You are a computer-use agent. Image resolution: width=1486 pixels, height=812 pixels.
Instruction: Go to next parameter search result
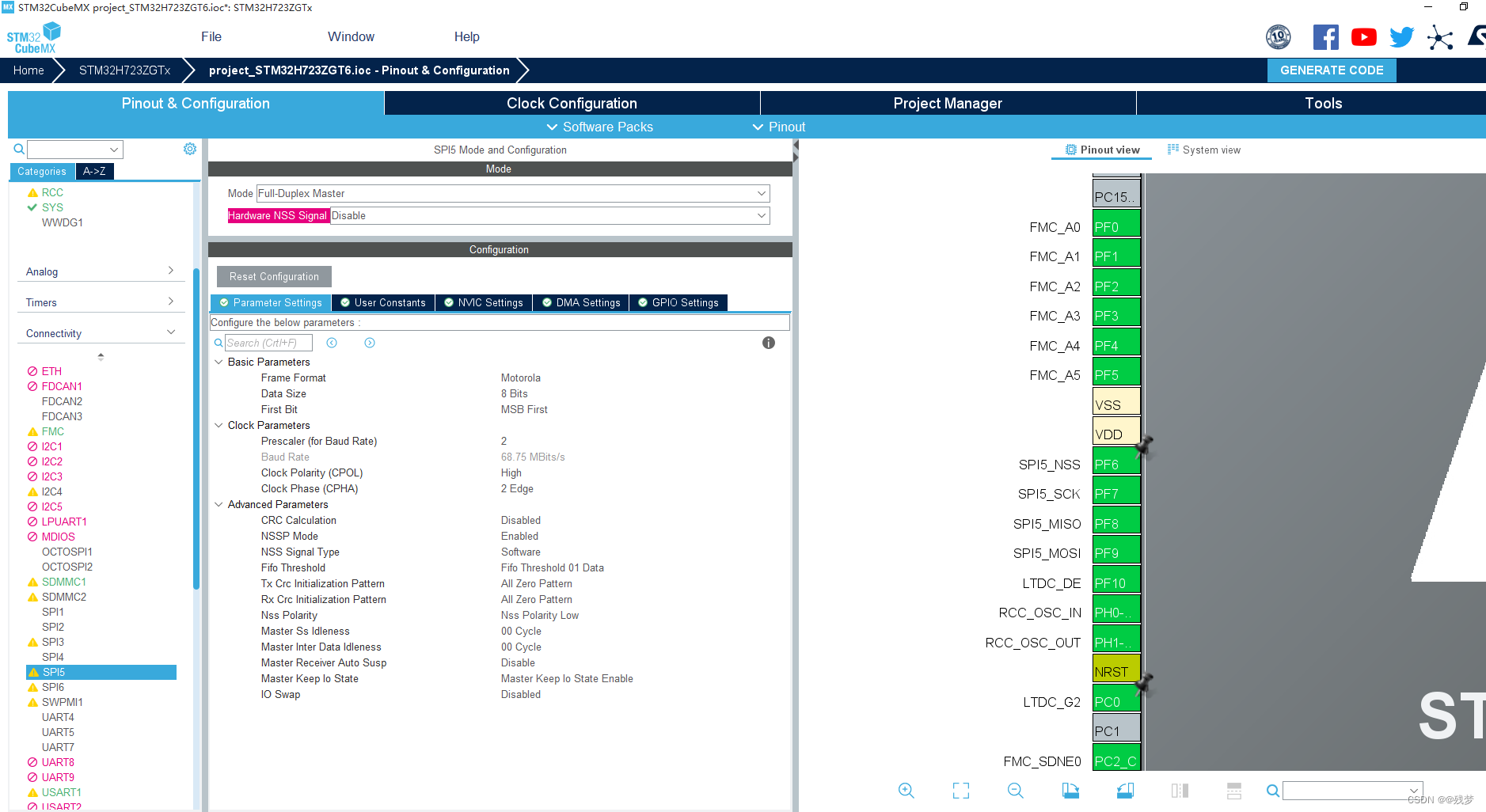pos(370,343)
